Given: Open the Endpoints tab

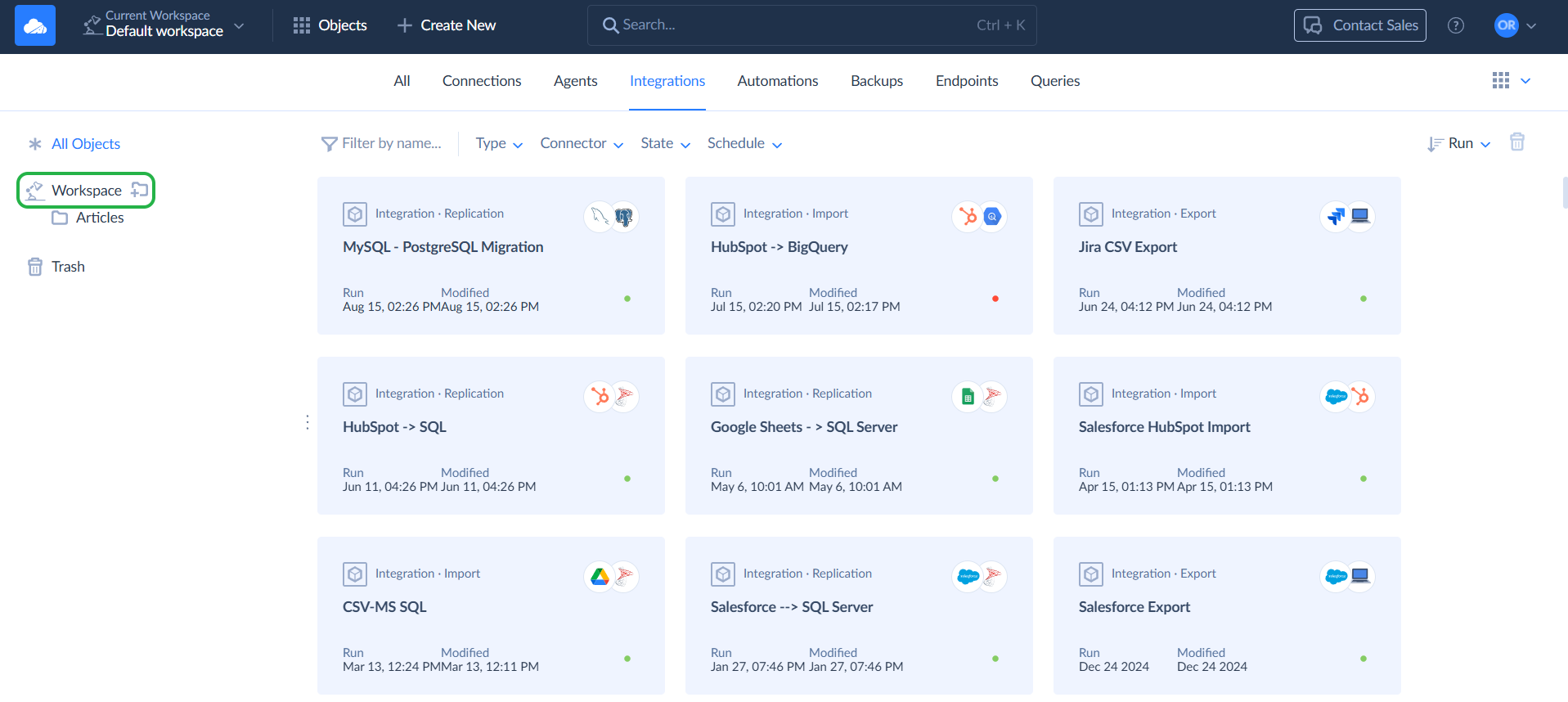Looking at the screenshot, I should coord(967,81).
